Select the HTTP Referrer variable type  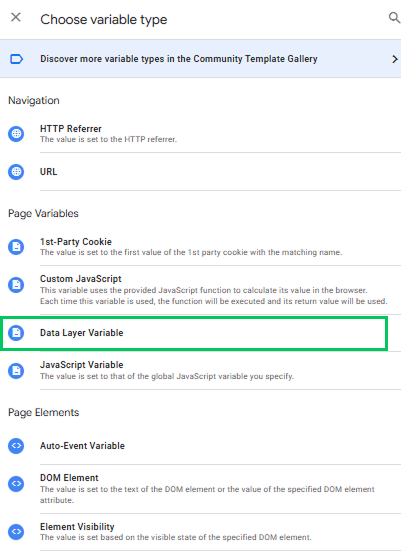(x=200, y=134)
